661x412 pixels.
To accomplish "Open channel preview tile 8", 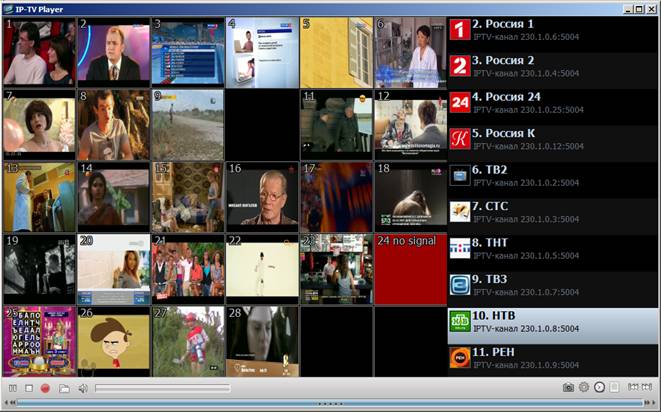I will pos(114,125).
